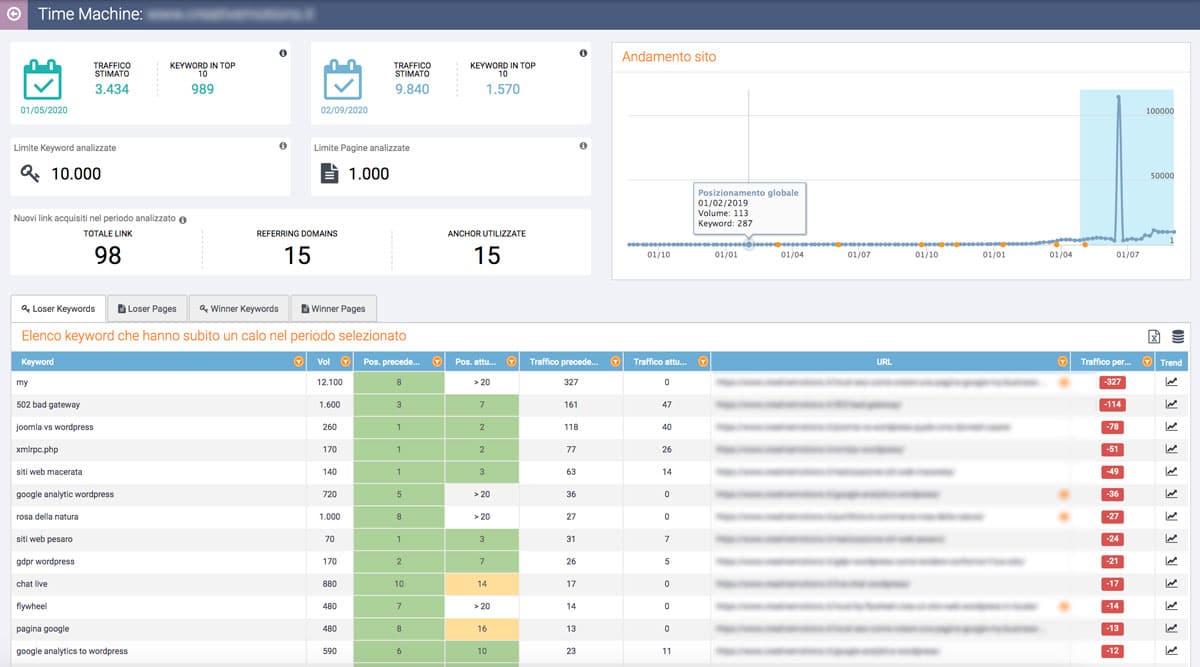Open the Traffico attuale column filter

tap(703, 361)
